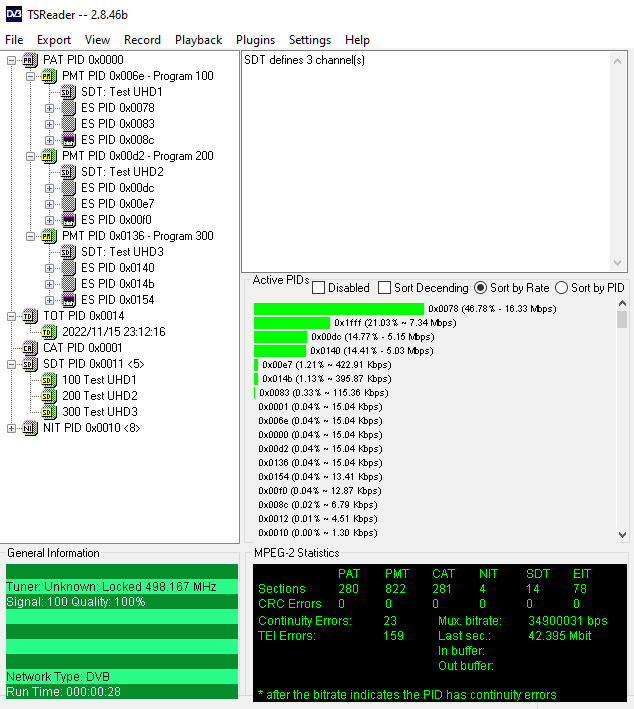The width and height of the screenshot is (634, 709).
Task: Open the Plugins menu
Action: pyautogui.click(x=255, y=40)
